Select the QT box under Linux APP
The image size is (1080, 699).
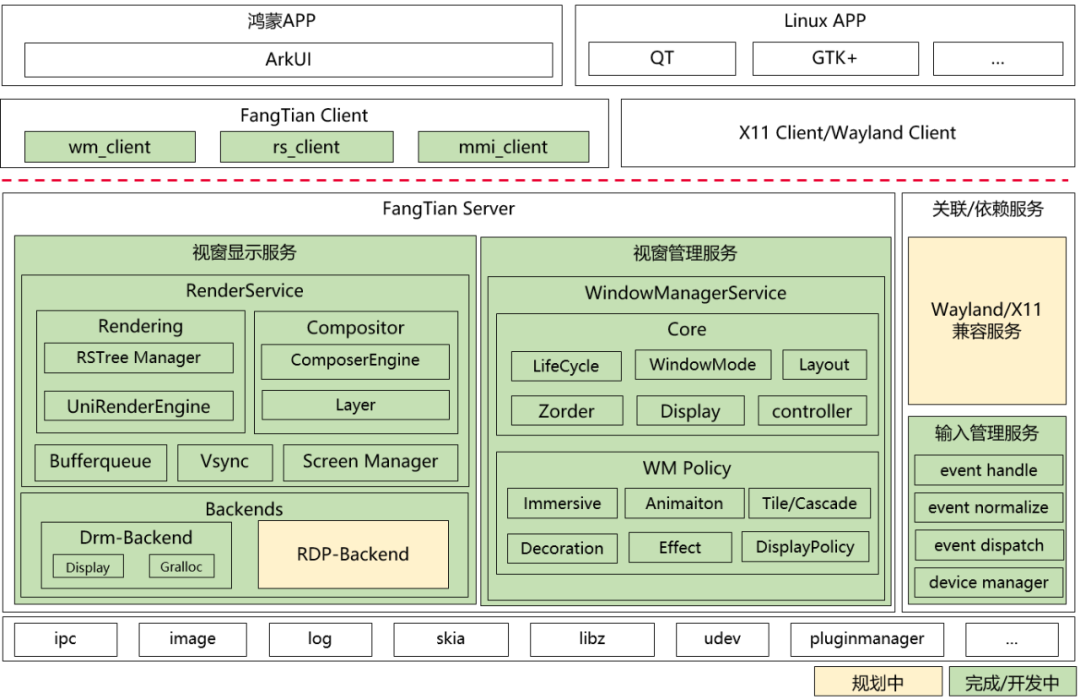[x=662, y=59]
